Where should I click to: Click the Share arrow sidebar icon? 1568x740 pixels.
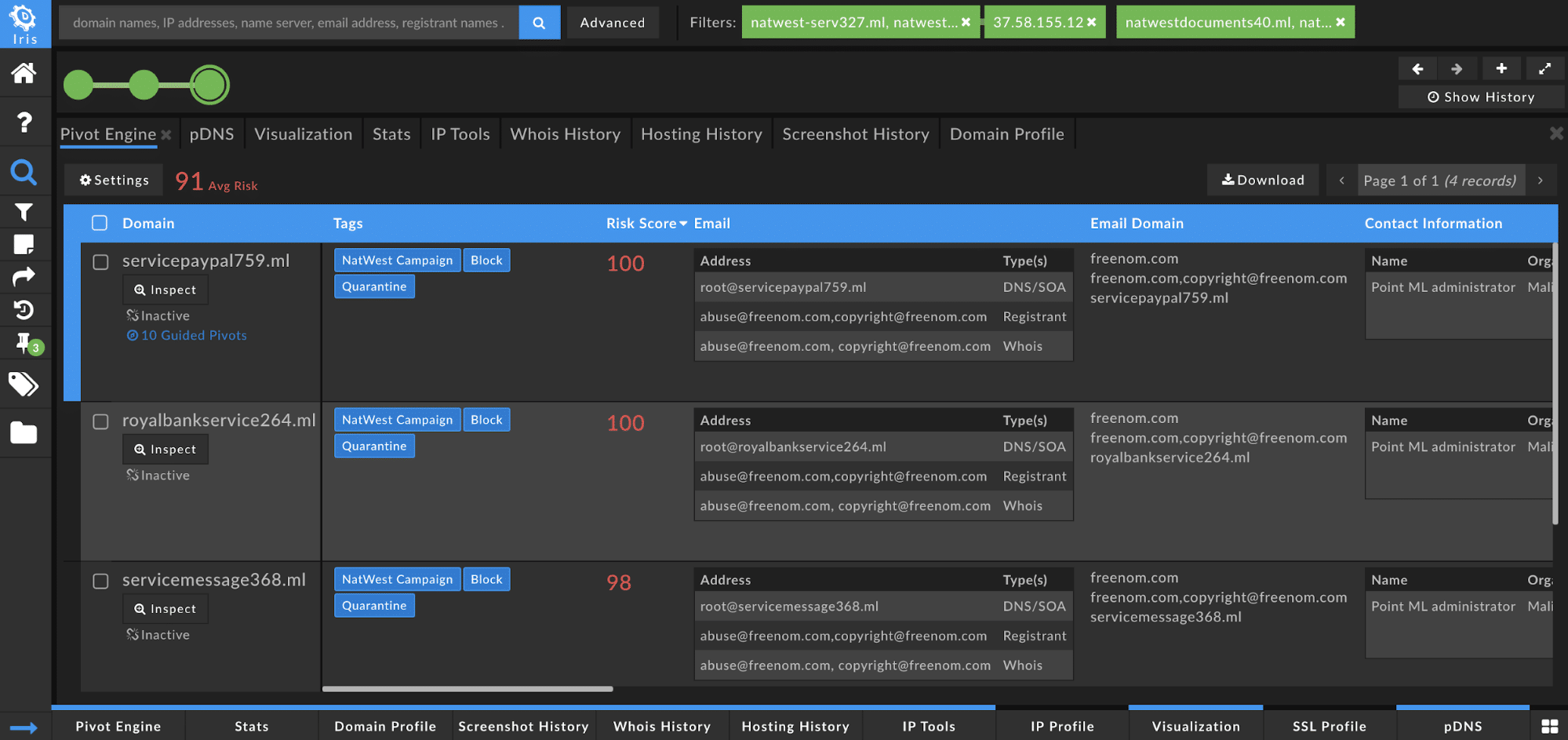click(x=24, y=277)
